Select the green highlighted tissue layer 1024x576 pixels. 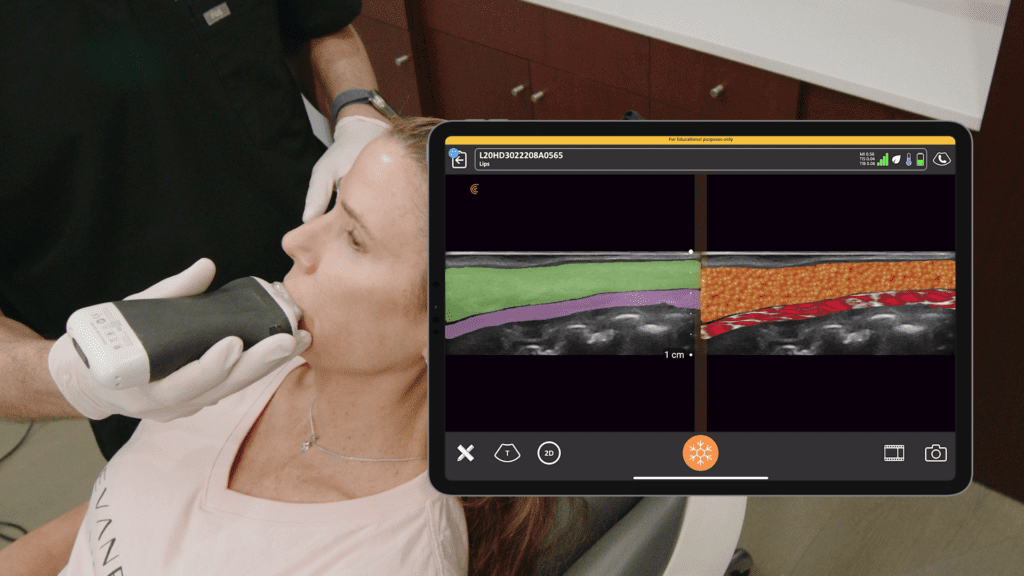(x=560, y=287)
